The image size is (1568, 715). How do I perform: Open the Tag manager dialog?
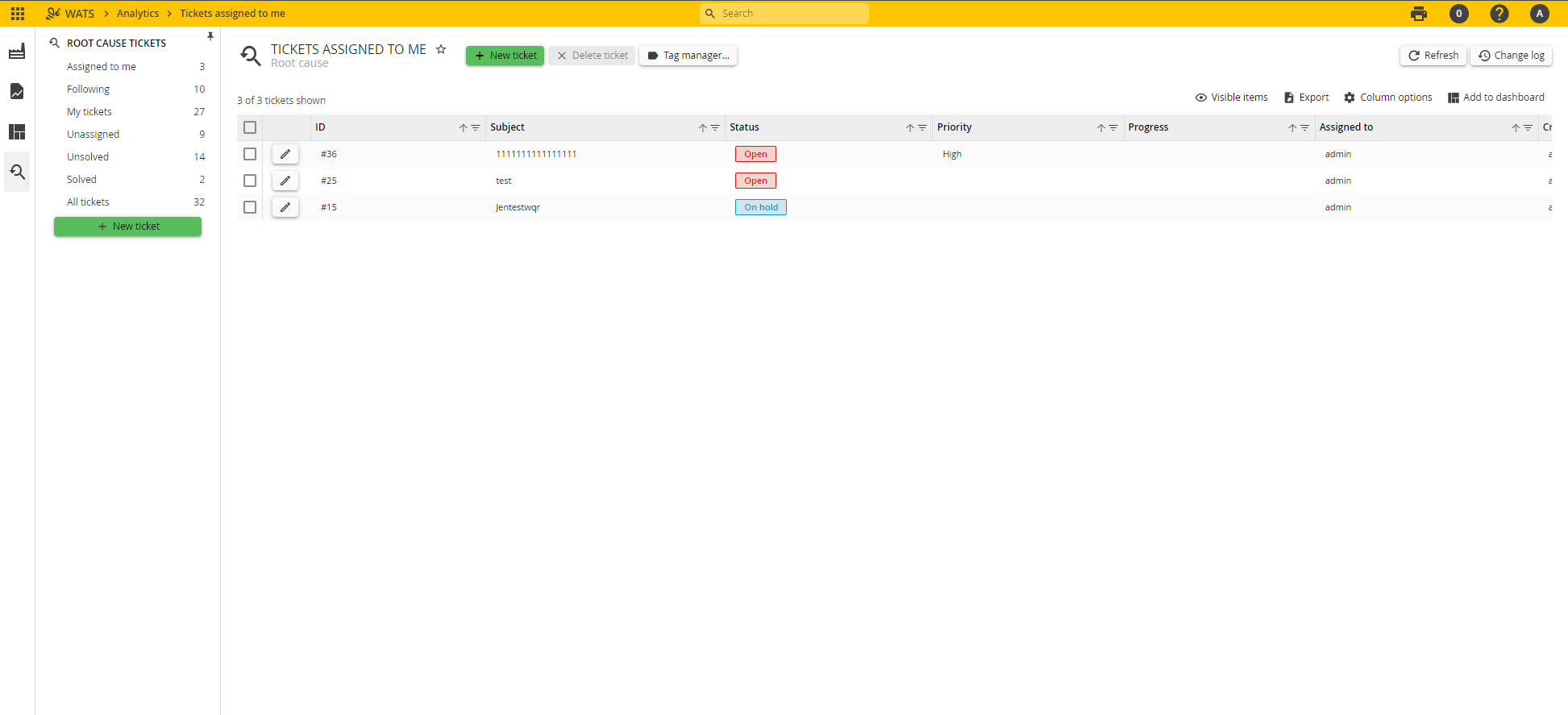coord(688,56)
